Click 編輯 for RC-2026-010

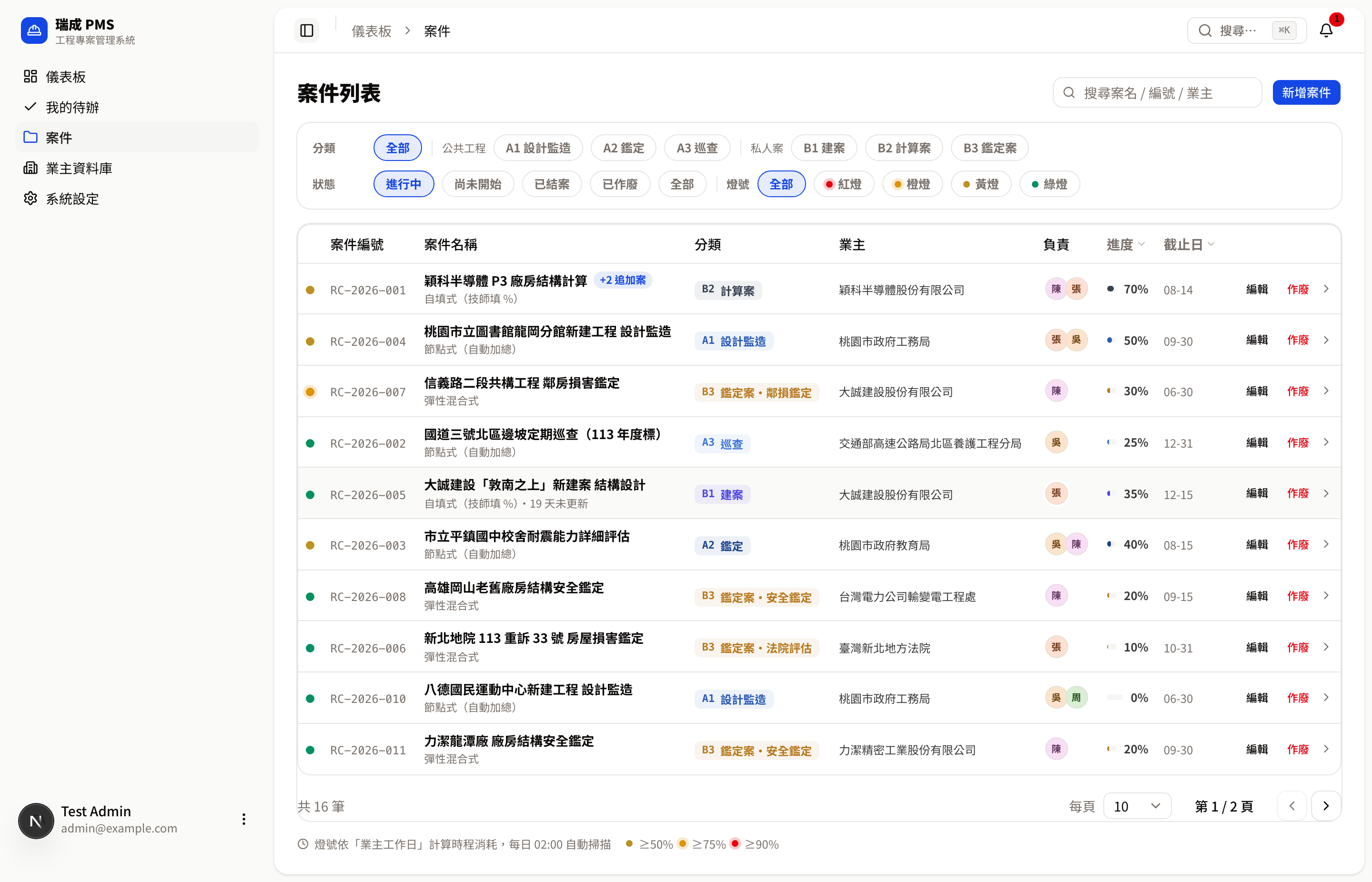(1257, 698)
